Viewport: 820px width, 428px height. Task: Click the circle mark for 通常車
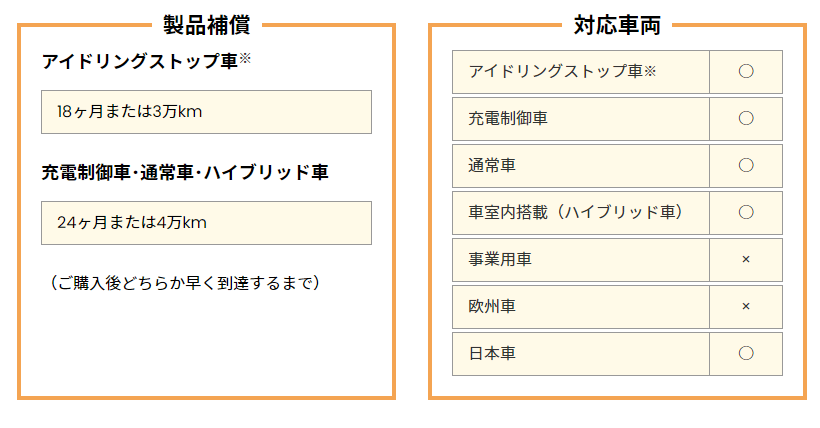click(x=745, y=165)
